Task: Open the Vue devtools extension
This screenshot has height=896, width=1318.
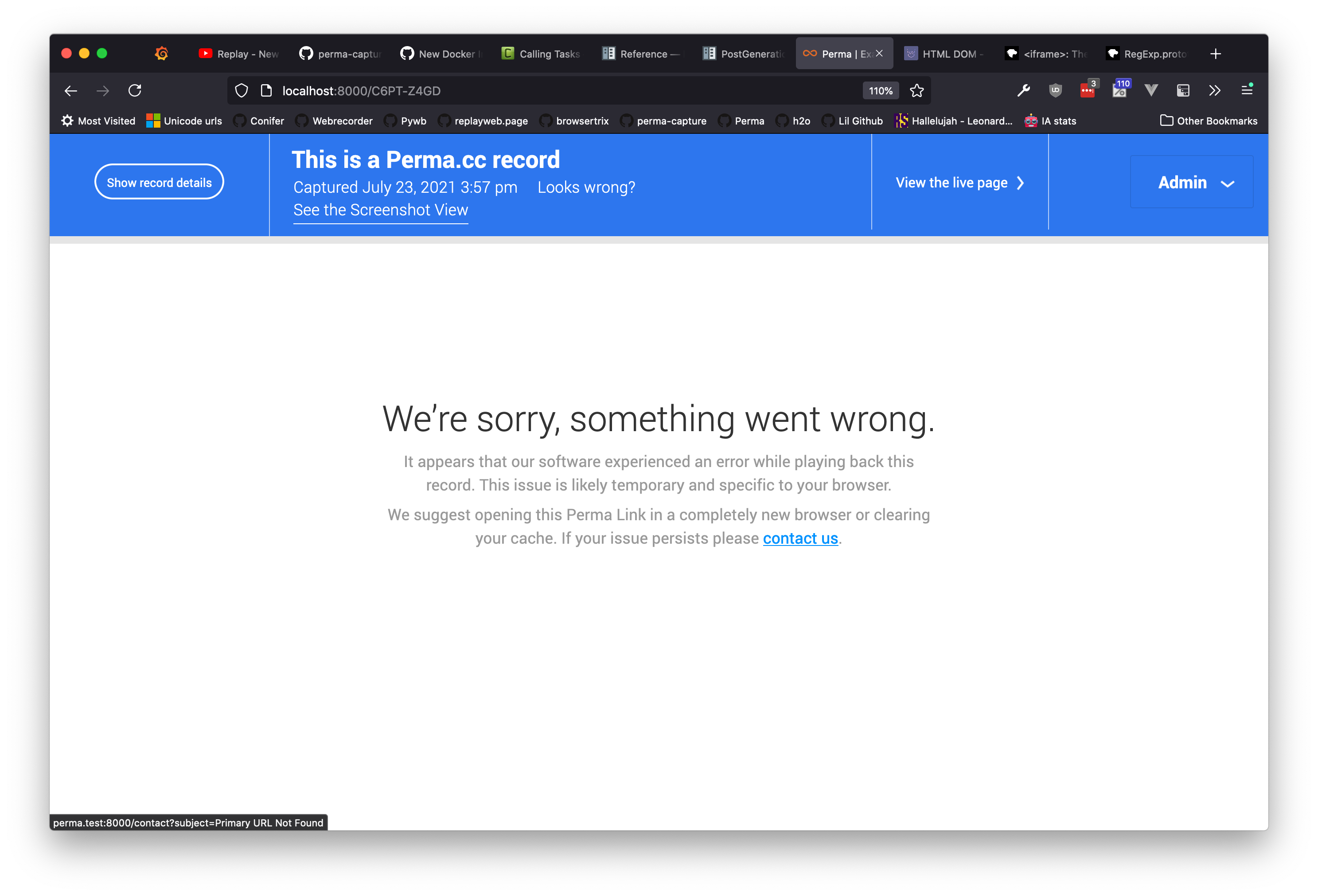Action: point(1151,91)
